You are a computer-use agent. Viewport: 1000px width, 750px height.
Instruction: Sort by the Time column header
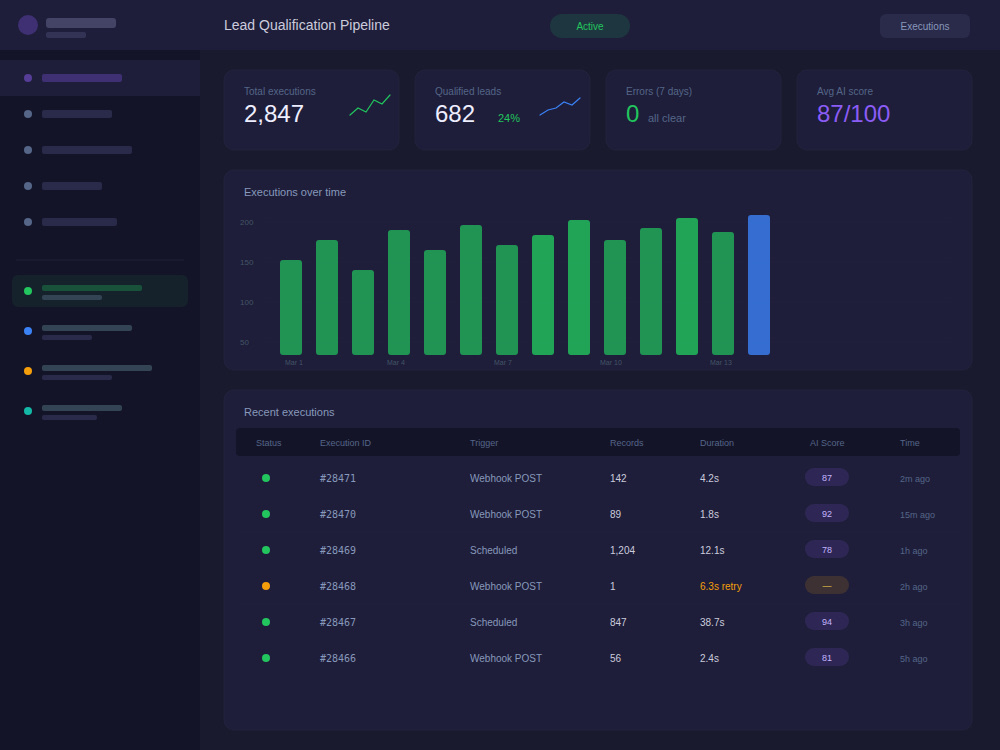point(909,443)
